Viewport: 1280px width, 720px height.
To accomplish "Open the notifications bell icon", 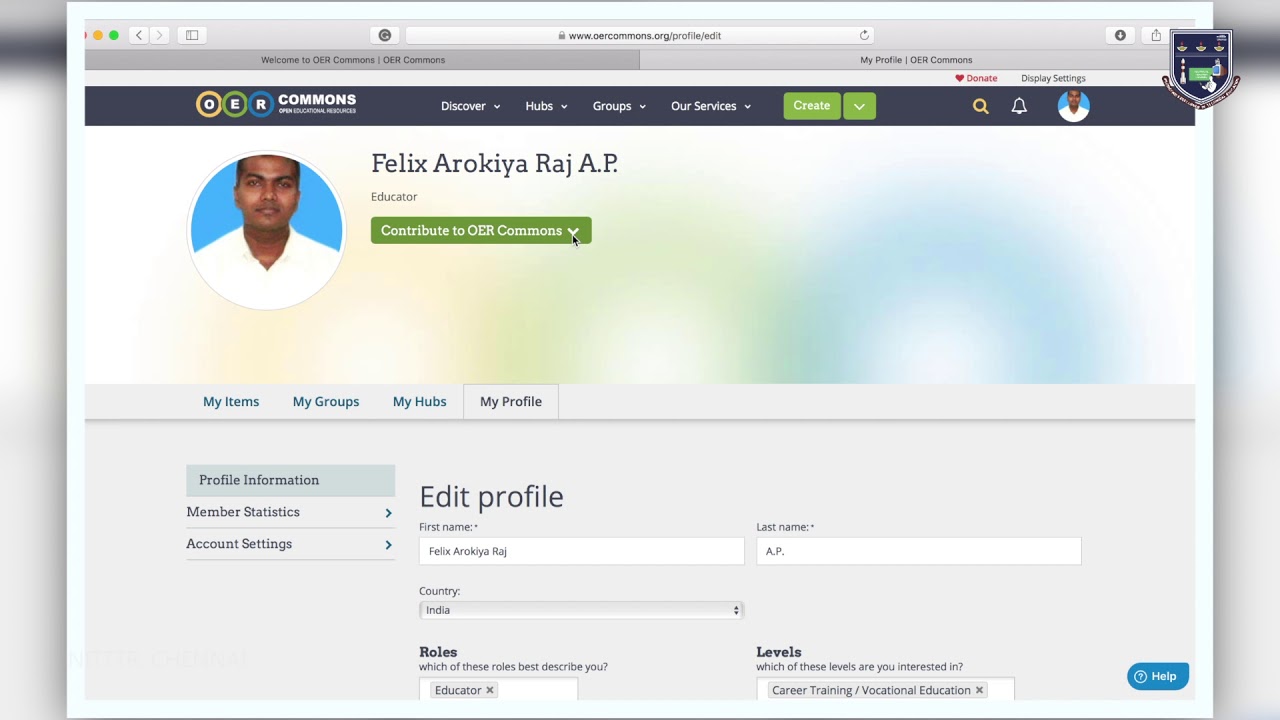I will pyautogui.click(x=1019, y=106).
